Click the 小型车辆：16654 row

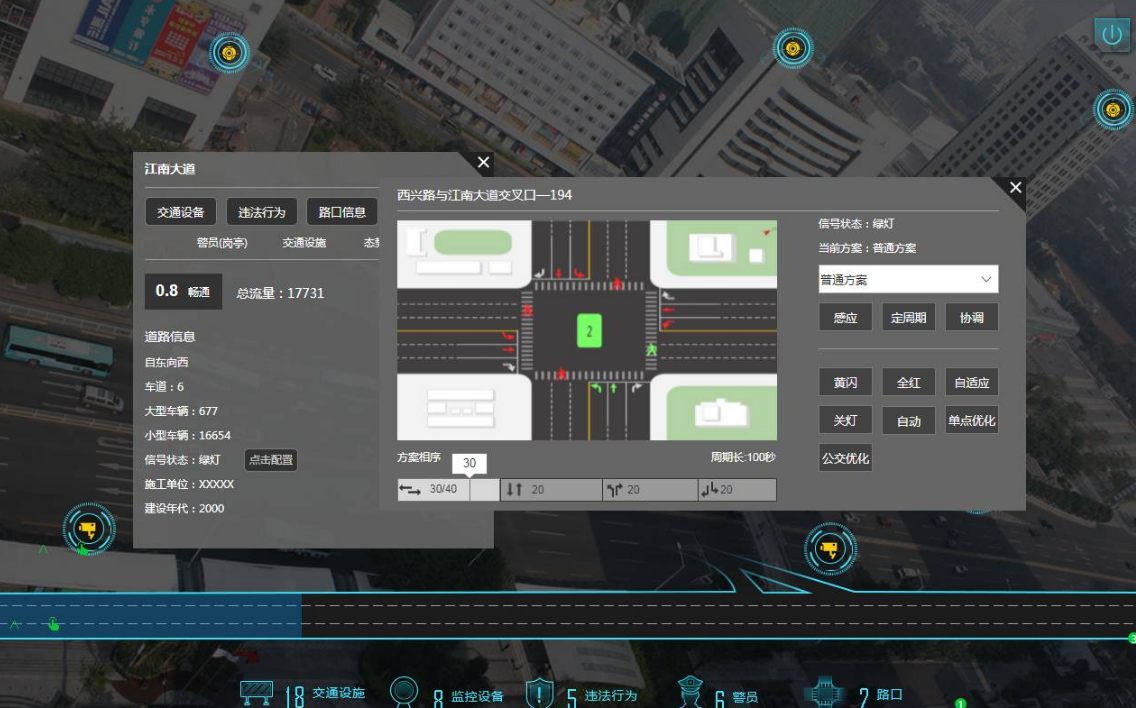click(188, 435)
